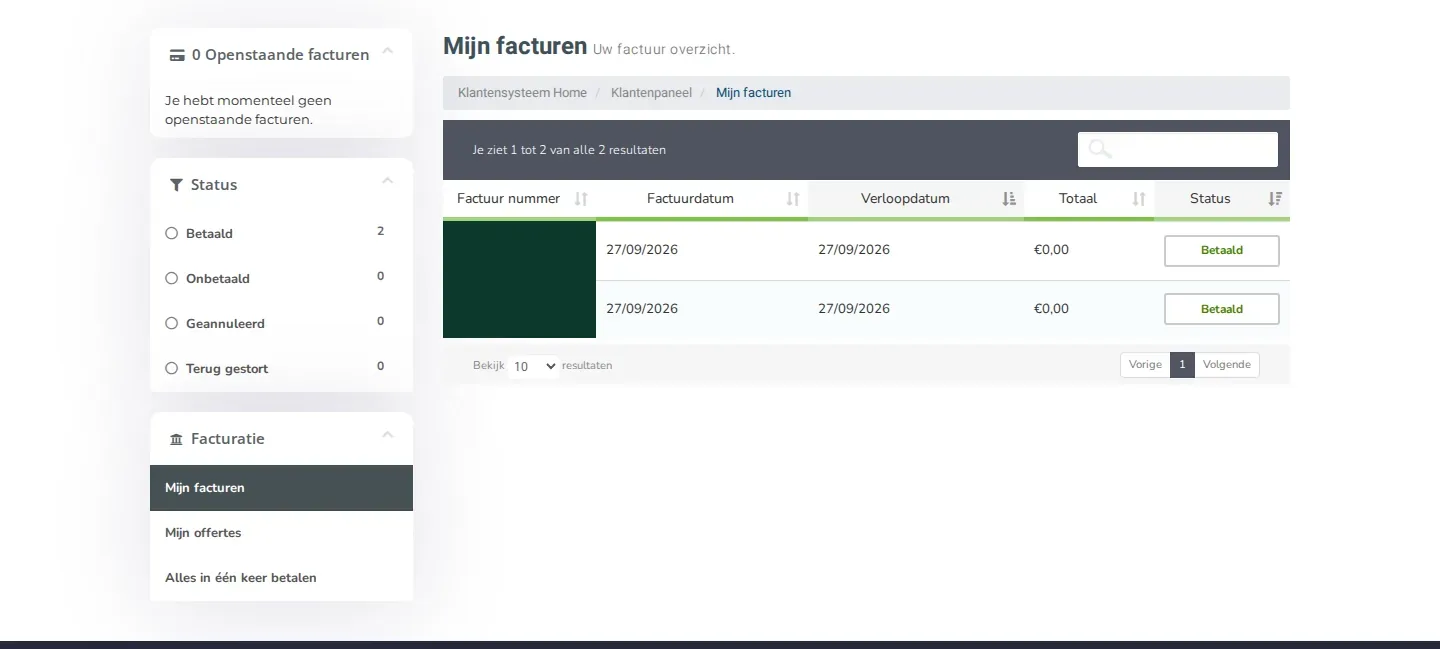Click the Totaal column header

pyautogui.click(x=1089, y=199)
